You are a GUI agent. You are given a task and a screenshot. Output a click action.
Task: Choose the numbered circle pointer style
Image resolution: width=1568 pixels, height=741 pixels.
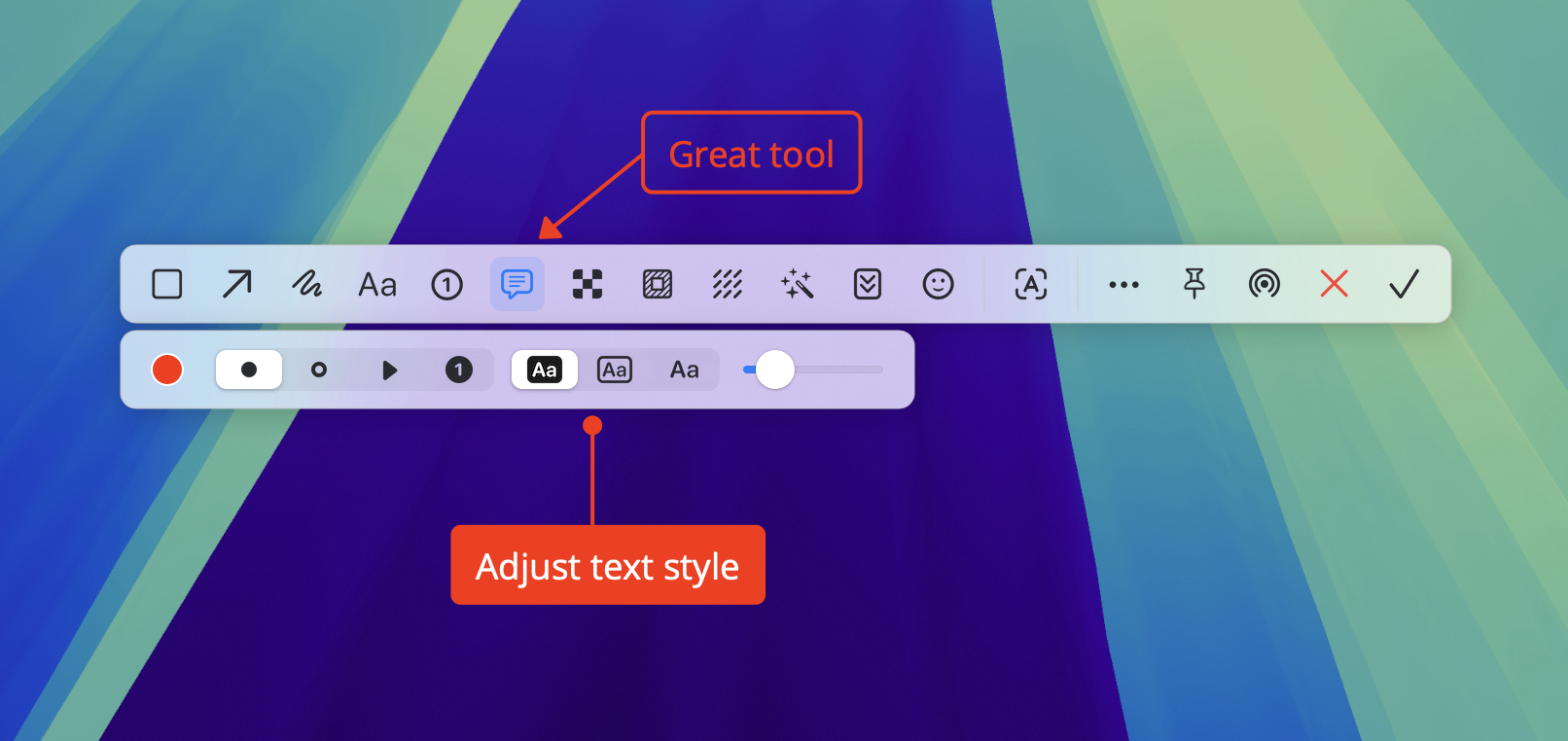459,370
